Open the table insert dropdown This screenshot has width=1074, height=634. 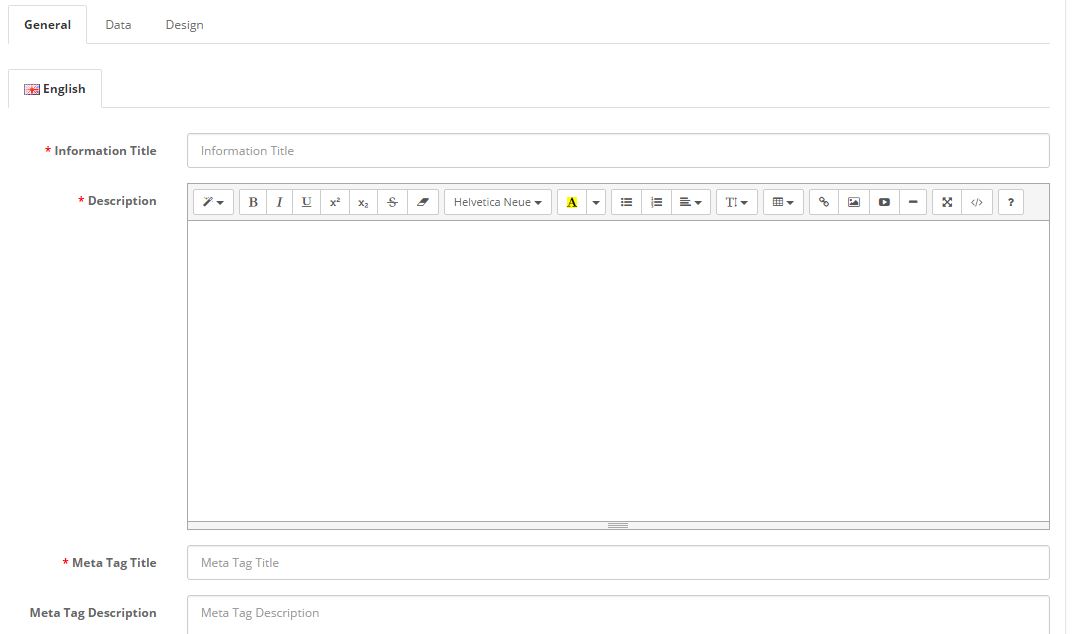(x=783, y=202)
